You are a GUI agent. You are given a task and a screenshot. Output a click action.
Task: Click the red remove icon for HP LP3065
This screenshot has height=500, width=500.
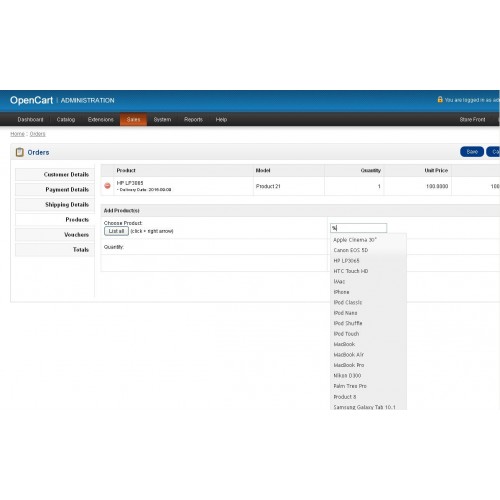click(107, 186)
